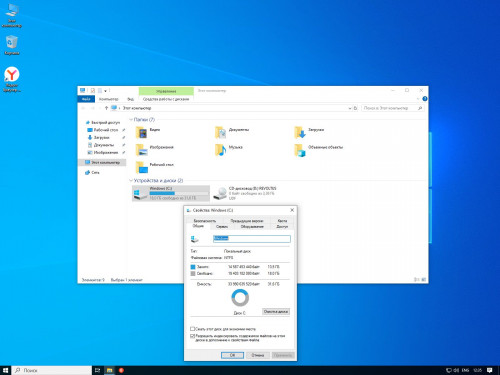
Task: Click File Explorer taskbar icon
Action: [109, 370]
